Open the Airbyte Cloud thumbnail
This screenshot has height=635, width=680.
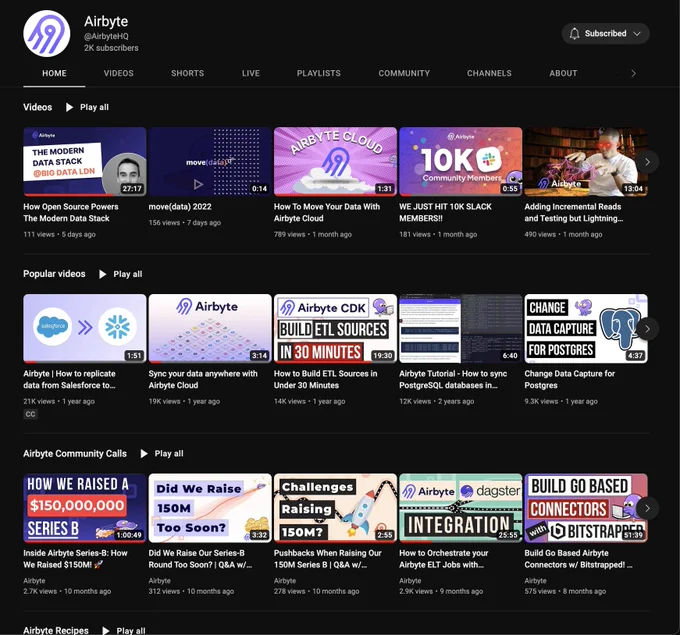[335, 161]
